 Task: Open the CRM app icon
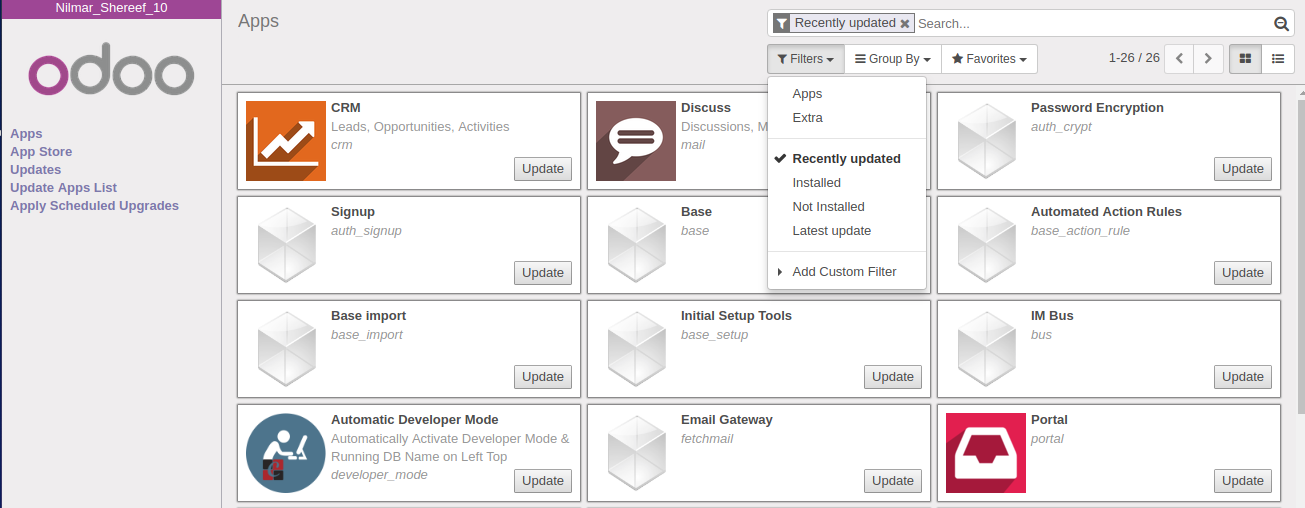(x=285, y=141)
